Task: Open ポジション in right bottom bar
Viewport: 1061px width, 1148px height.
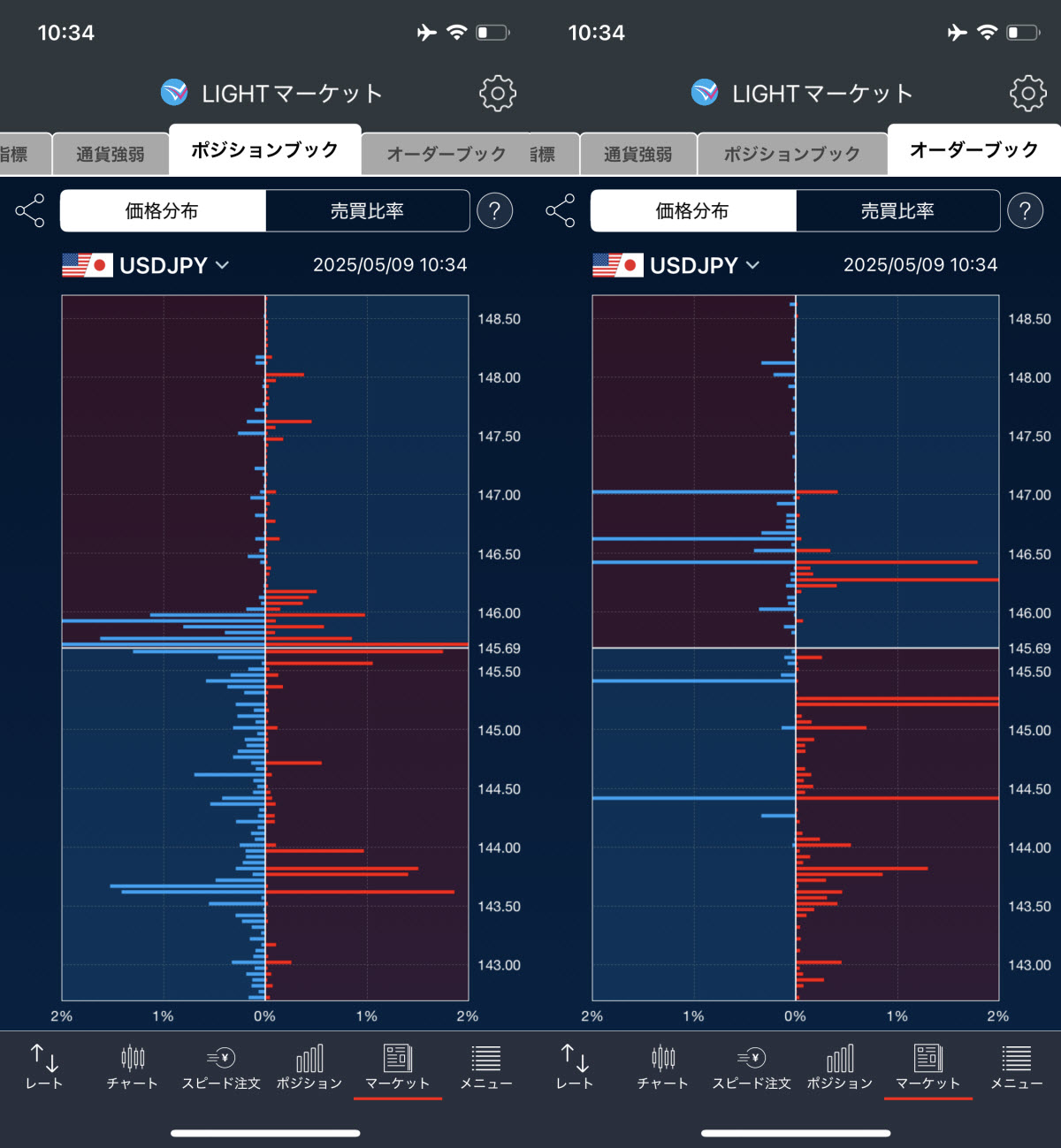Action: 840,1067
